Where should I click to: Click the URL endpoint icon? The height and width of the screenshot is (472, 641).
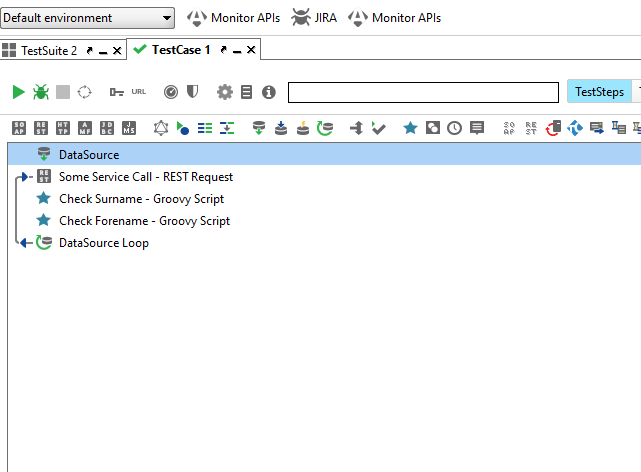(139, 92)
